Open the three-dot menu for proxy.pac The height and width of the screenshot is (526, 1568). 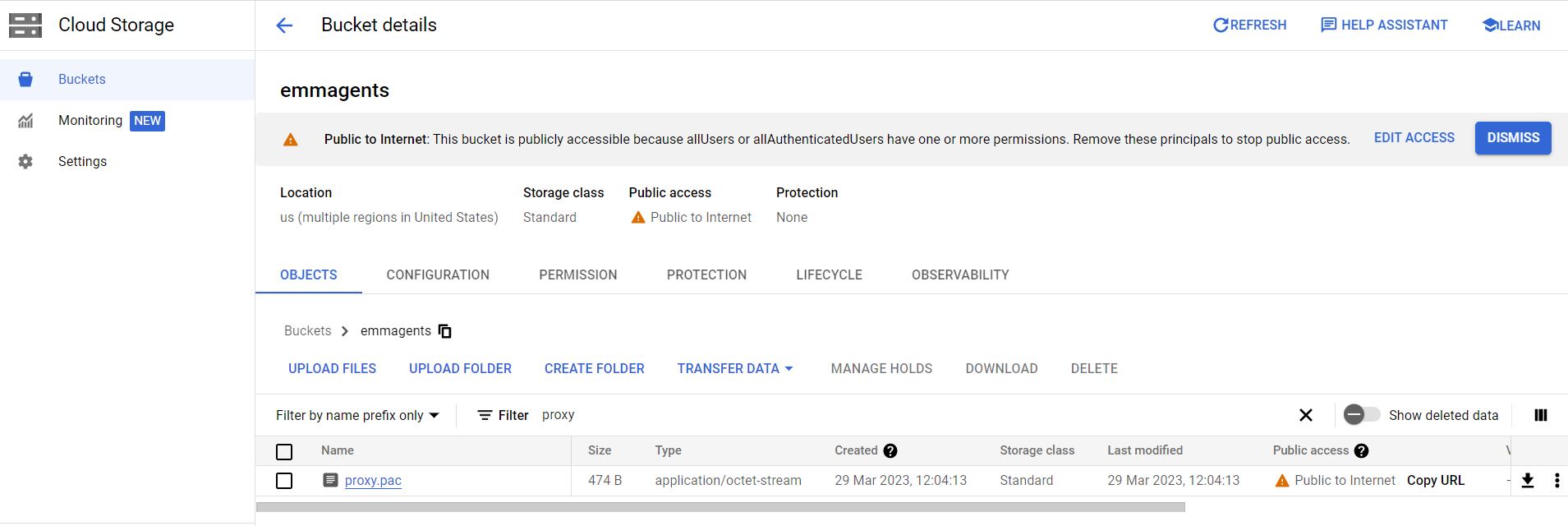pyautogui.click(x=1557, y=481)
